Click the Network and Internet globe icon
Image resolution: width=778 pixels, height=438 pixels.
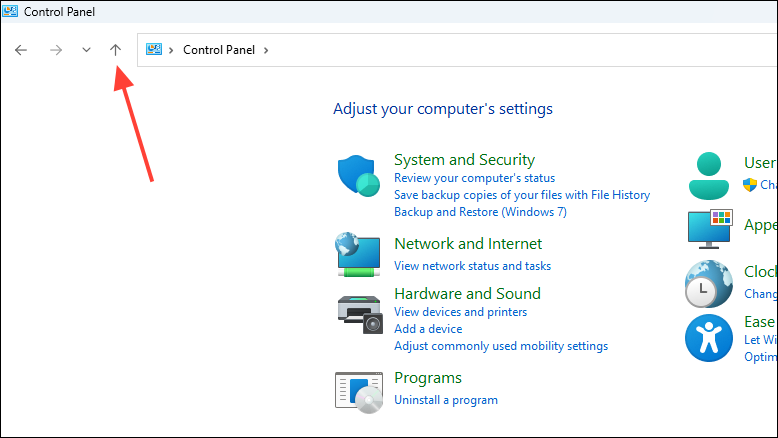(x=358, y=254)
